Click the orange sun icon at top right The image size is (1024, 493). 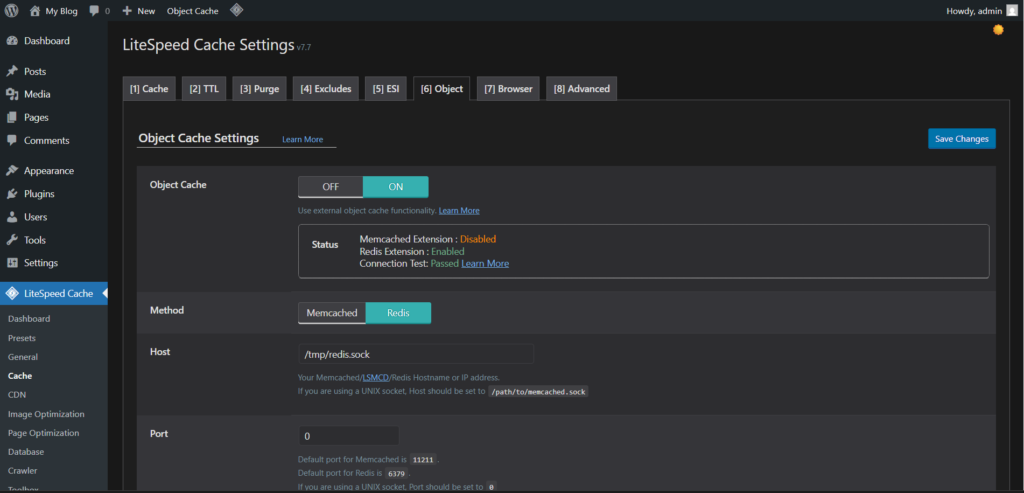pyautogui.click(x=998, y=29)
